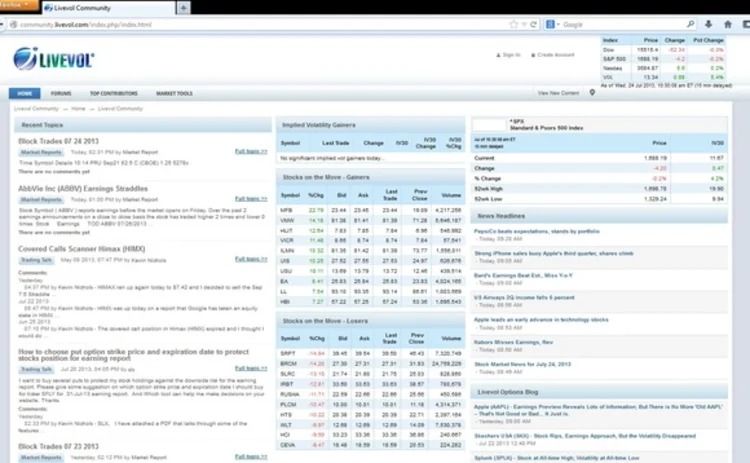
Task: Click the Dow row in index table
Action: 663,50
